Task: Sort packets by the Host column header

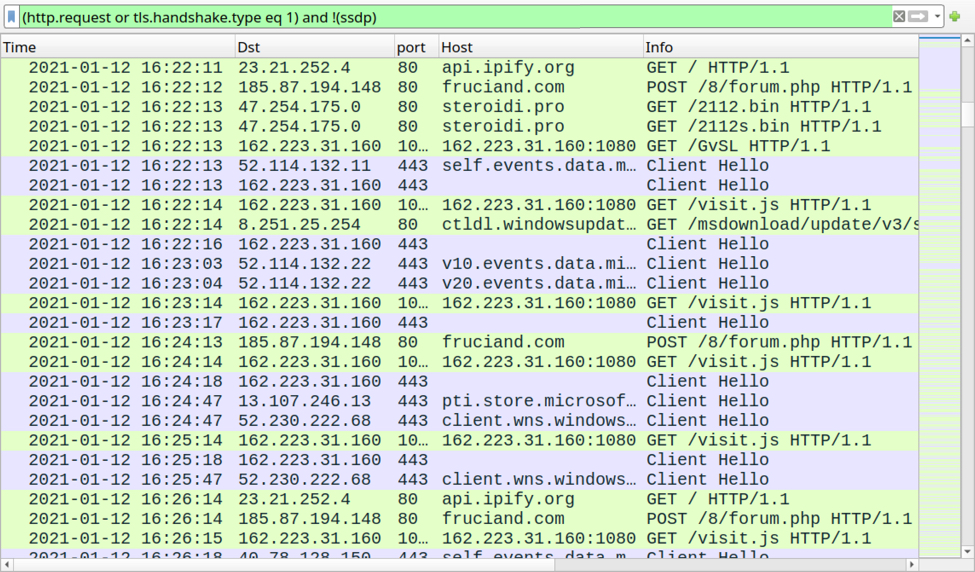Action: tap(540, 47)
